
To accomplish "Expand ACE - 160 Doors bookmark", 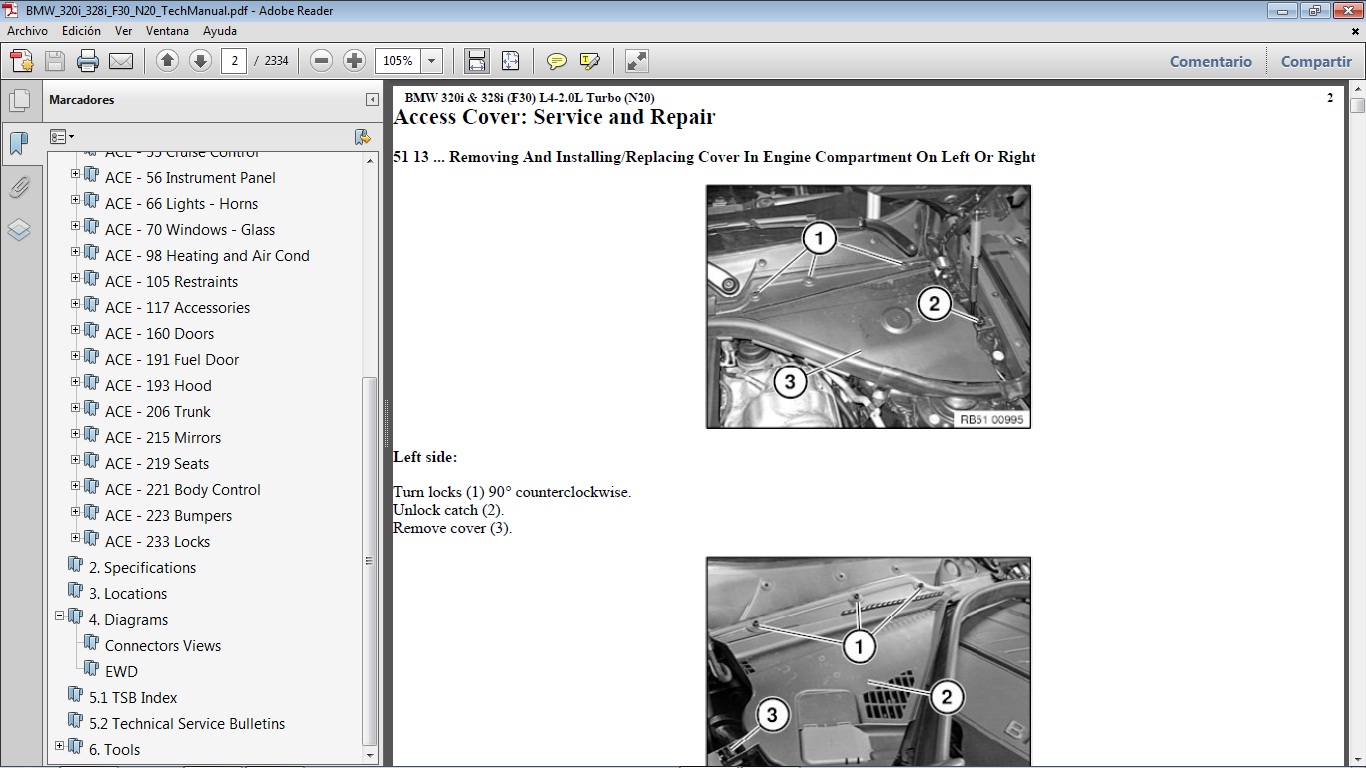I will (75, 330).
